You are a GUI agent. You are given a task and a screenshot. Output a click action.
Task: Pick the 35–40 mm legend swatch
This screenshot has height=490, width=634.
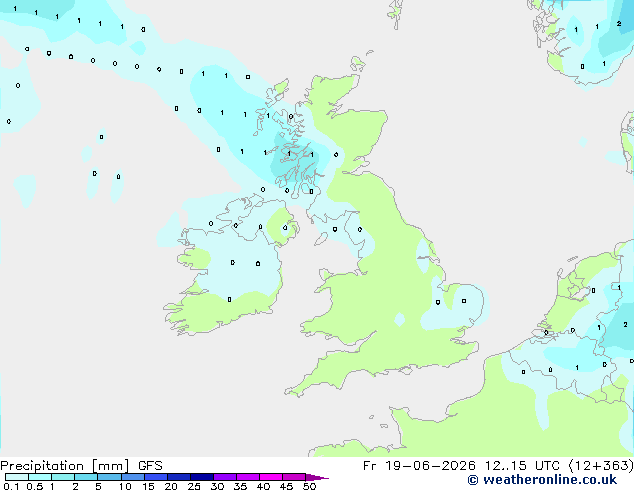(x=247, y=477)
